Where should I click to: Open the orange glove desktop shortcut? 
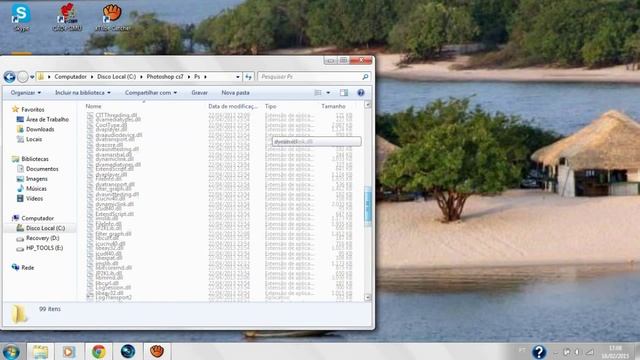click(x=112, y=16)
